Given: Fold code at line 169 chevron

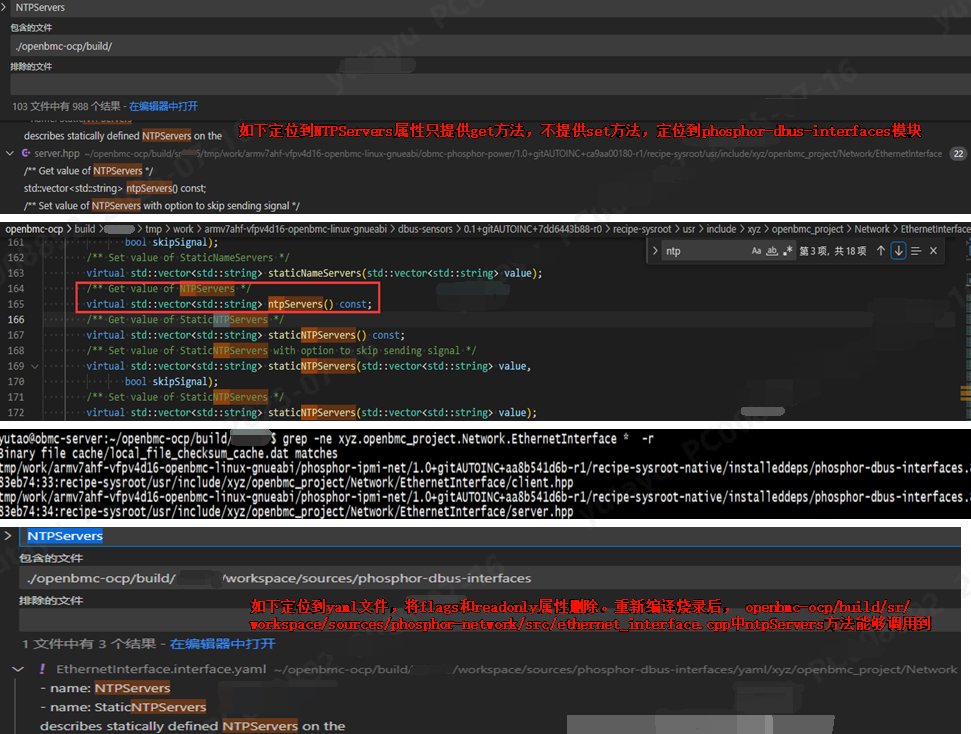Looking at the screenshot, I should (35, 366).
